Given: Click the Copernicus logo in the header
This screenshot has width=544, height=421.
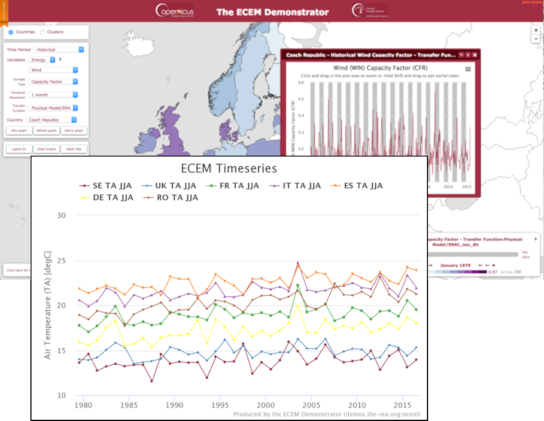Looking at the screenshot, I should [x=175, y=11].
